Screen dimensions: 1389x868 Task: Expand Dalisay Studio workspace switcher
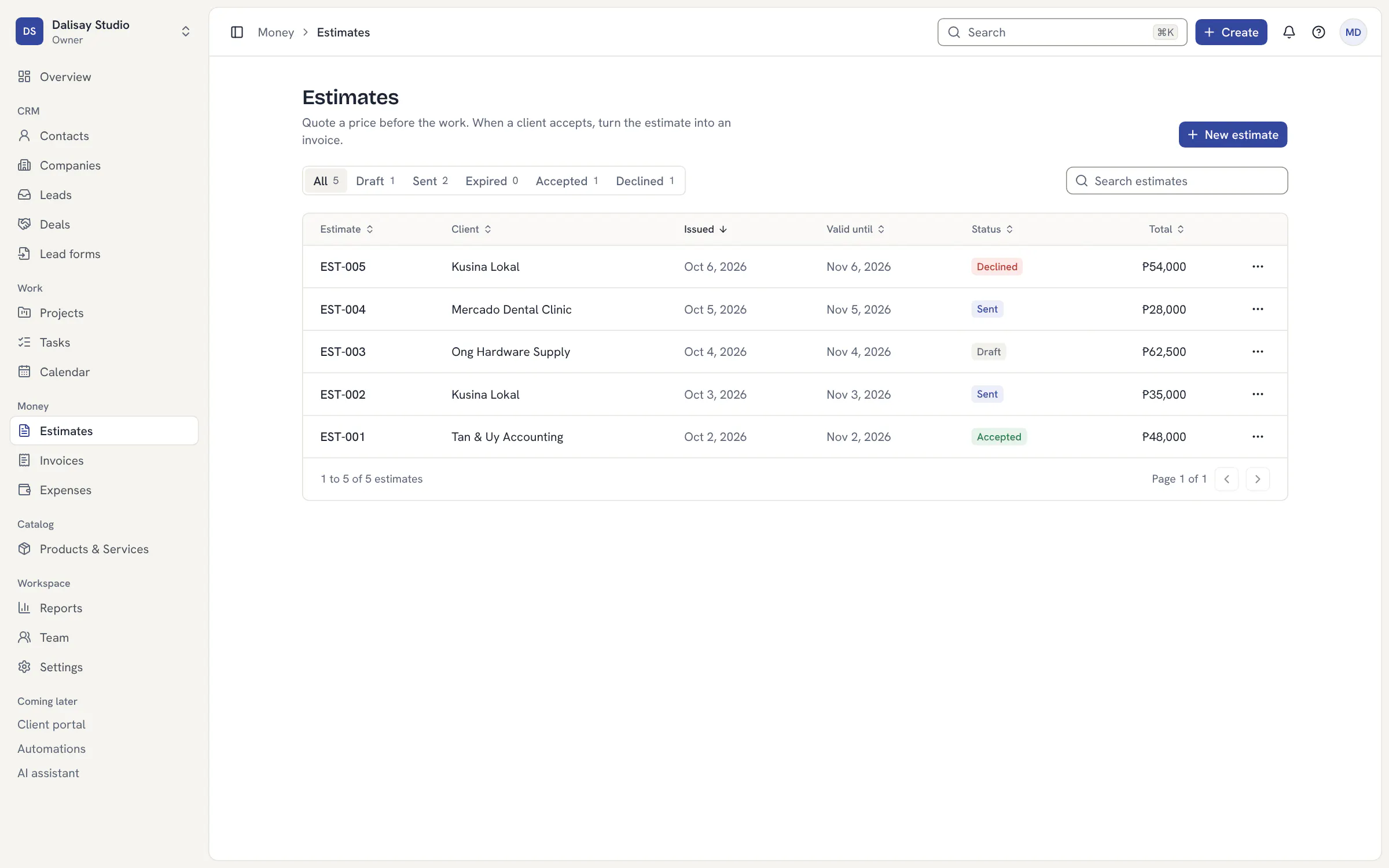click(x=104, y=32)
